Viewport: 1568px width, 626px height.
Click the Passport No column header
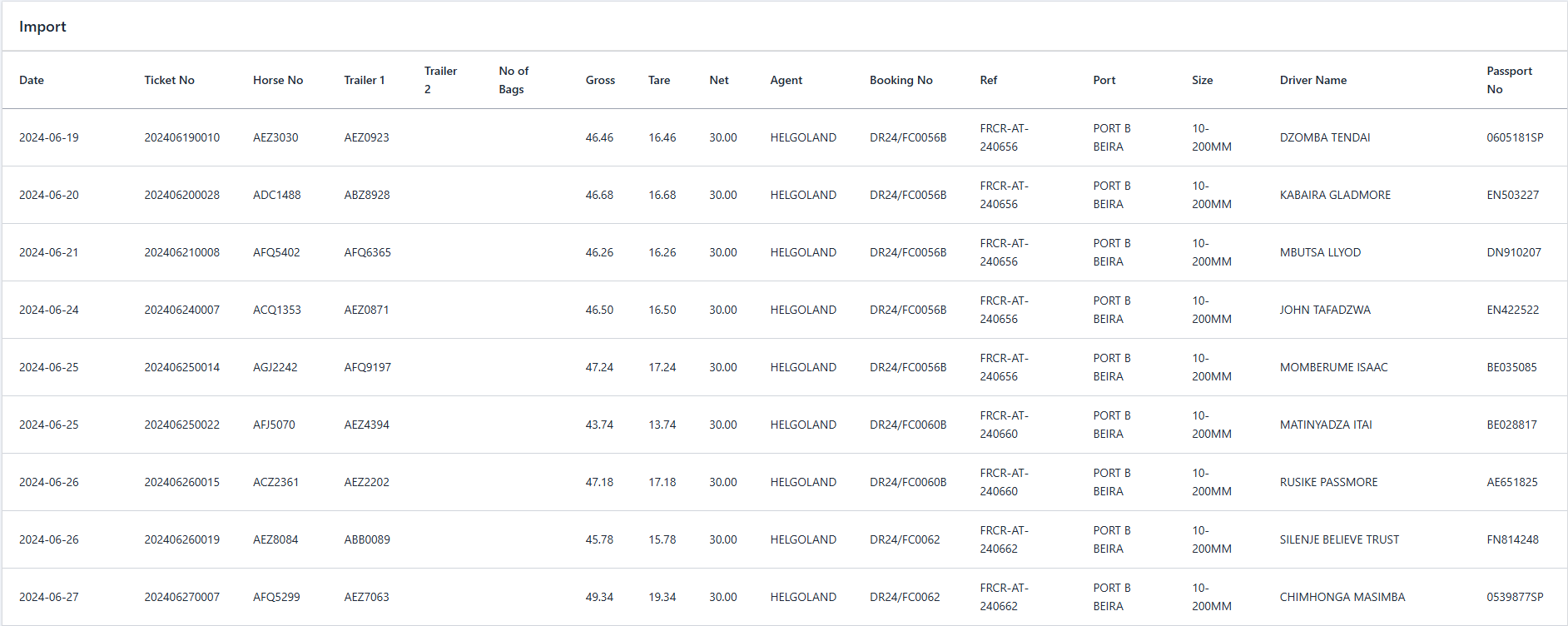(x=1508, y=80)
